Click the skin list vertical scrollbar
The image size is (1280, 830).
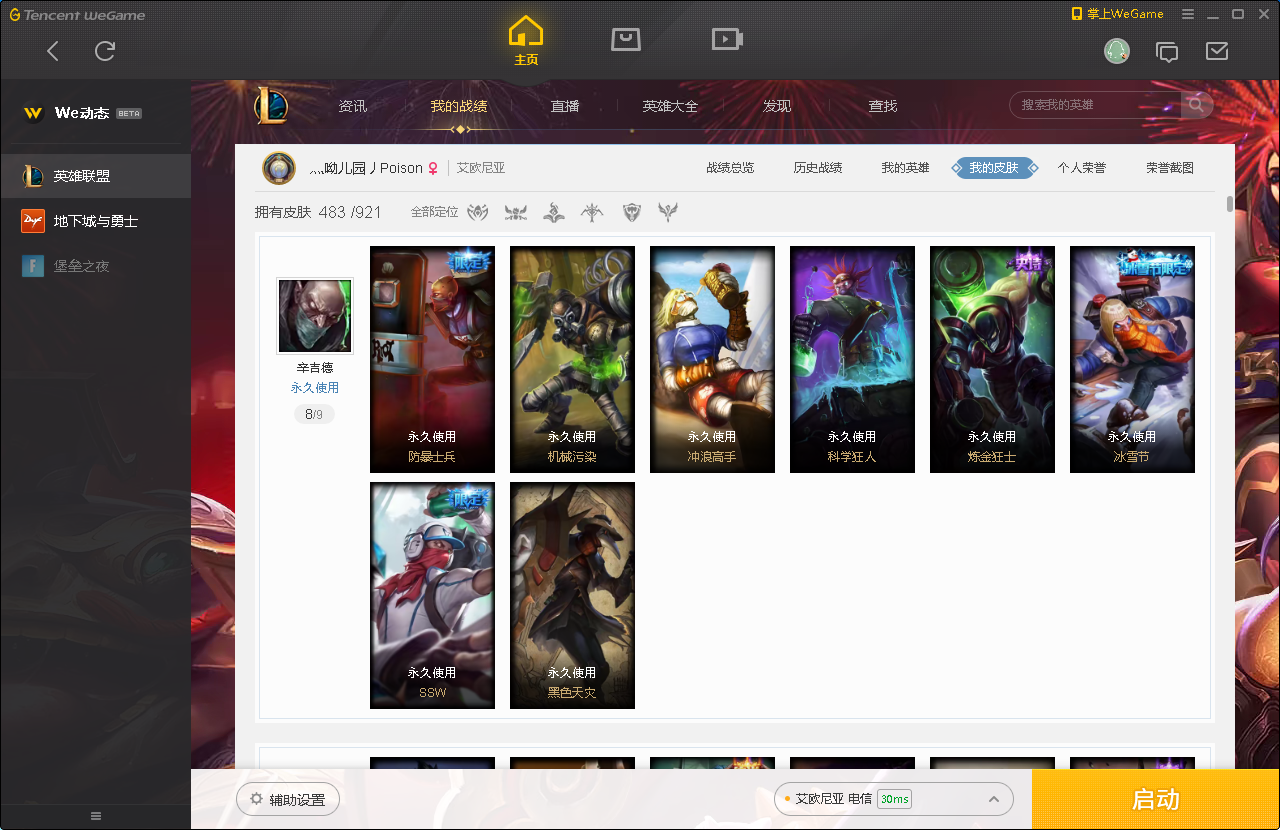(x=1229, y=204)
